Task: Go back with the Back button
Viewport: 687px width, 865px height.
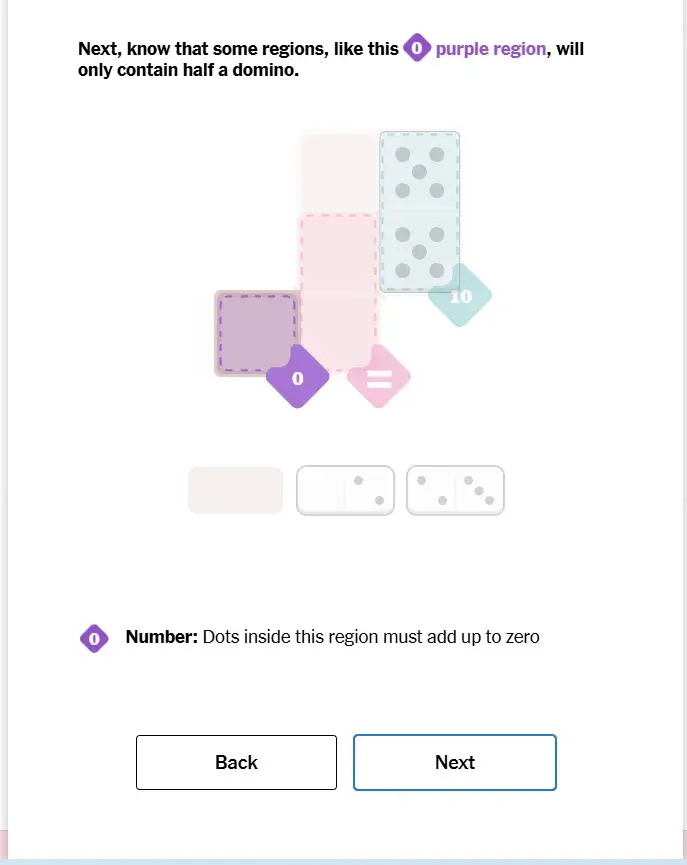Action: (236, 763)
